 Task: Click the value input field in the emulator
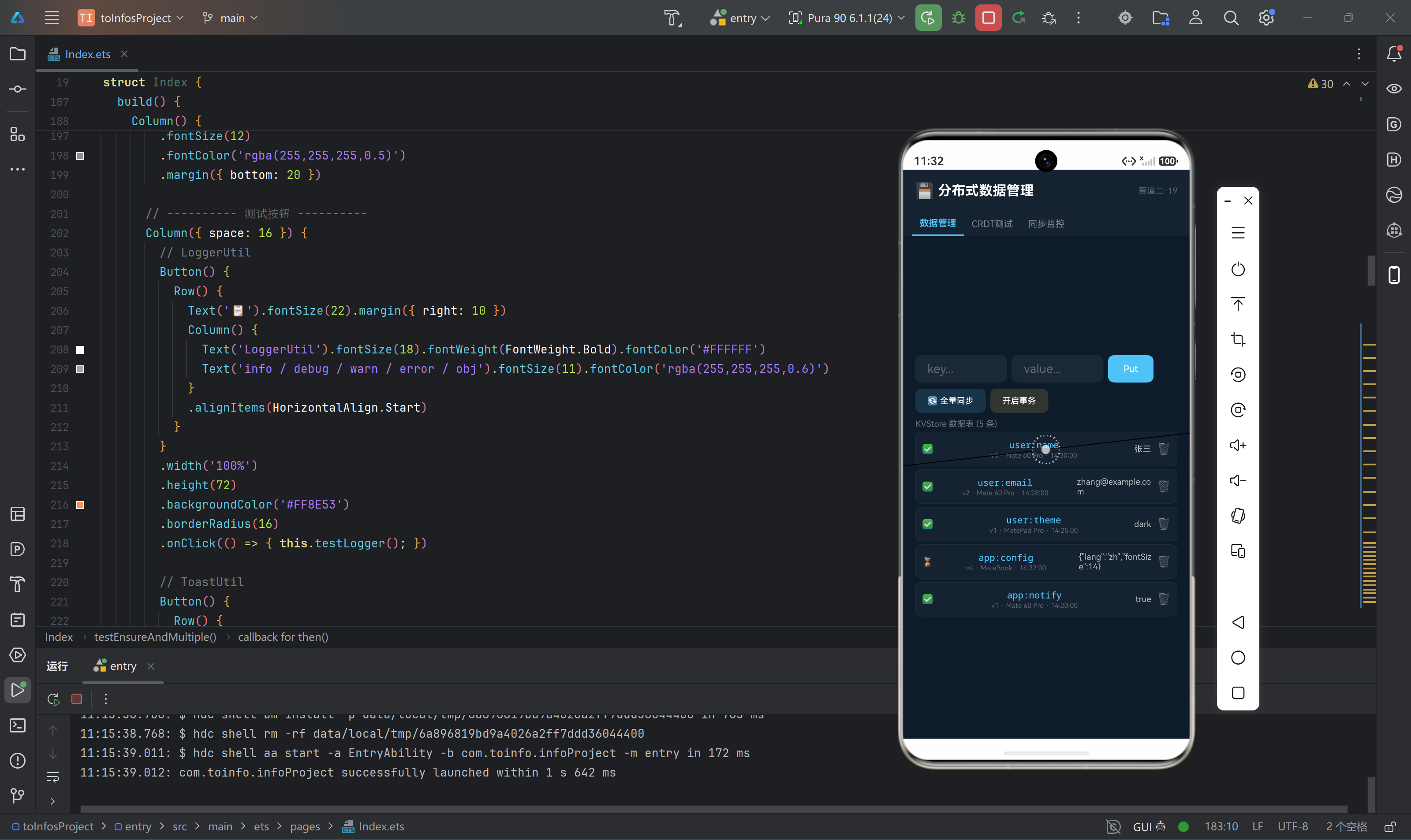pyautogui.click(x=1057, y=368)
